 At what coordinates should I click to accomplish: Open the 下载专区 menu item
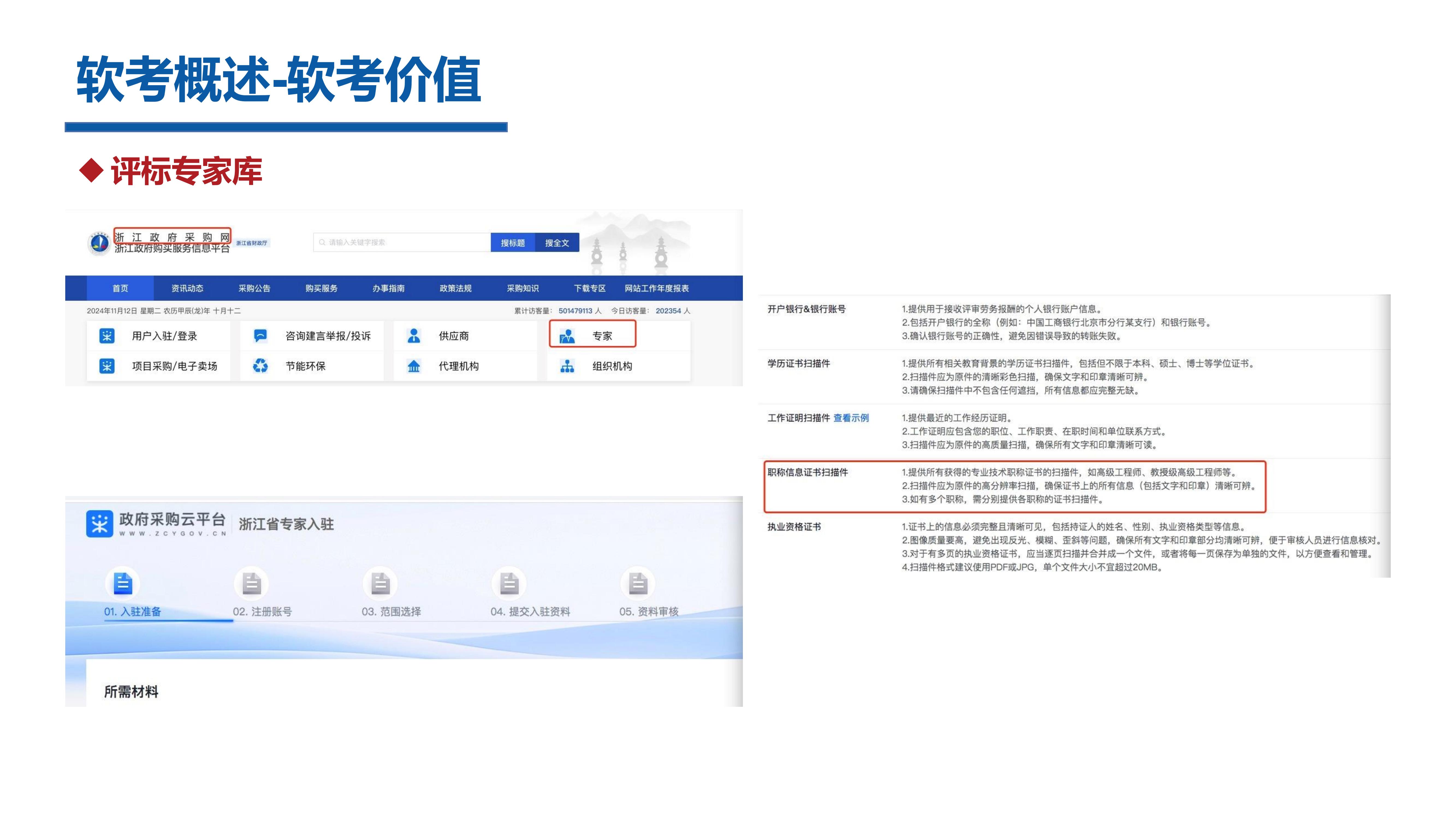click(x=589, y=288)
